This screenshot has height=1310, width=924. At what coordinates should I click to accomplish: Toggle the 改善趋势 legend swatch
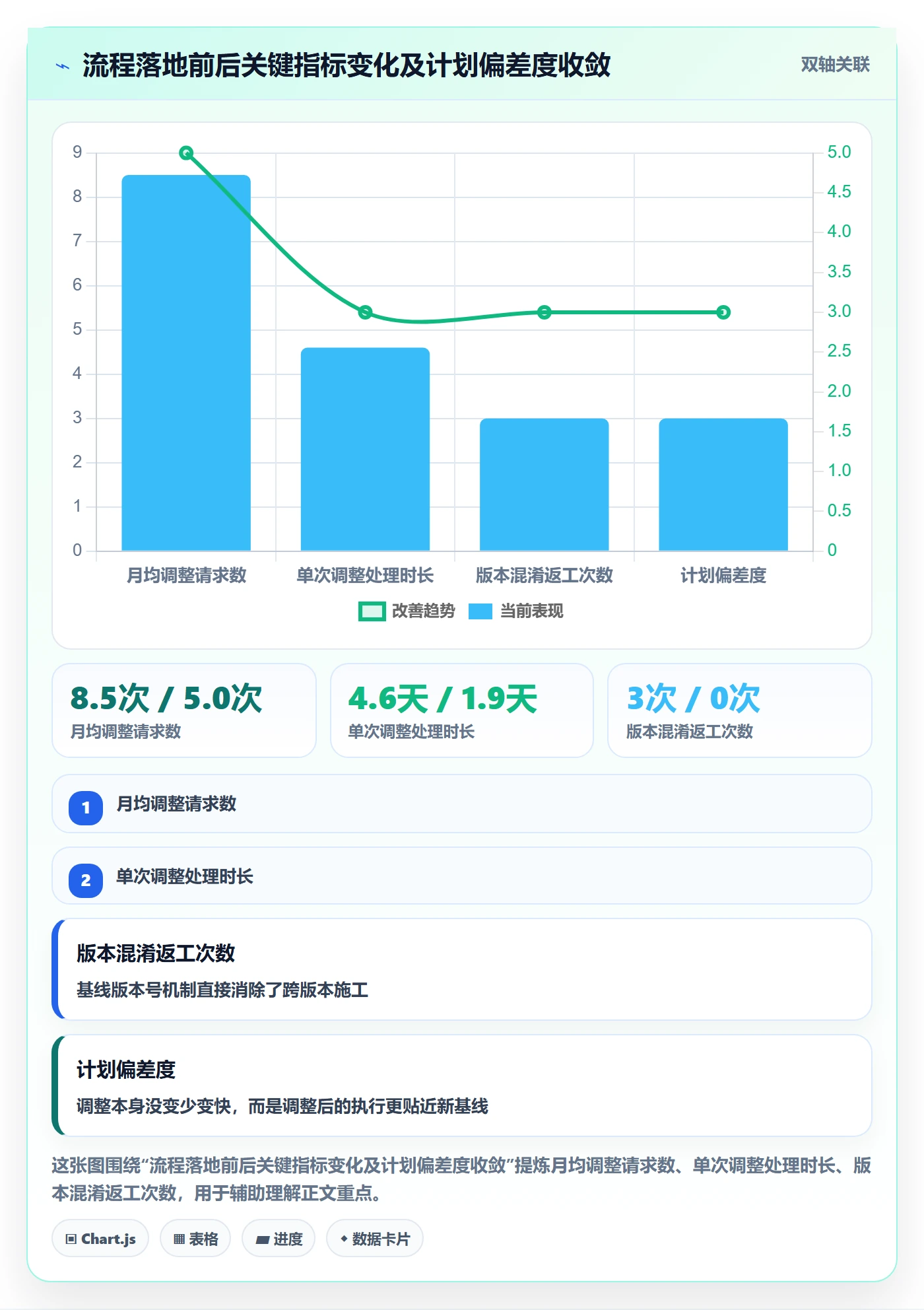(372, 611)
